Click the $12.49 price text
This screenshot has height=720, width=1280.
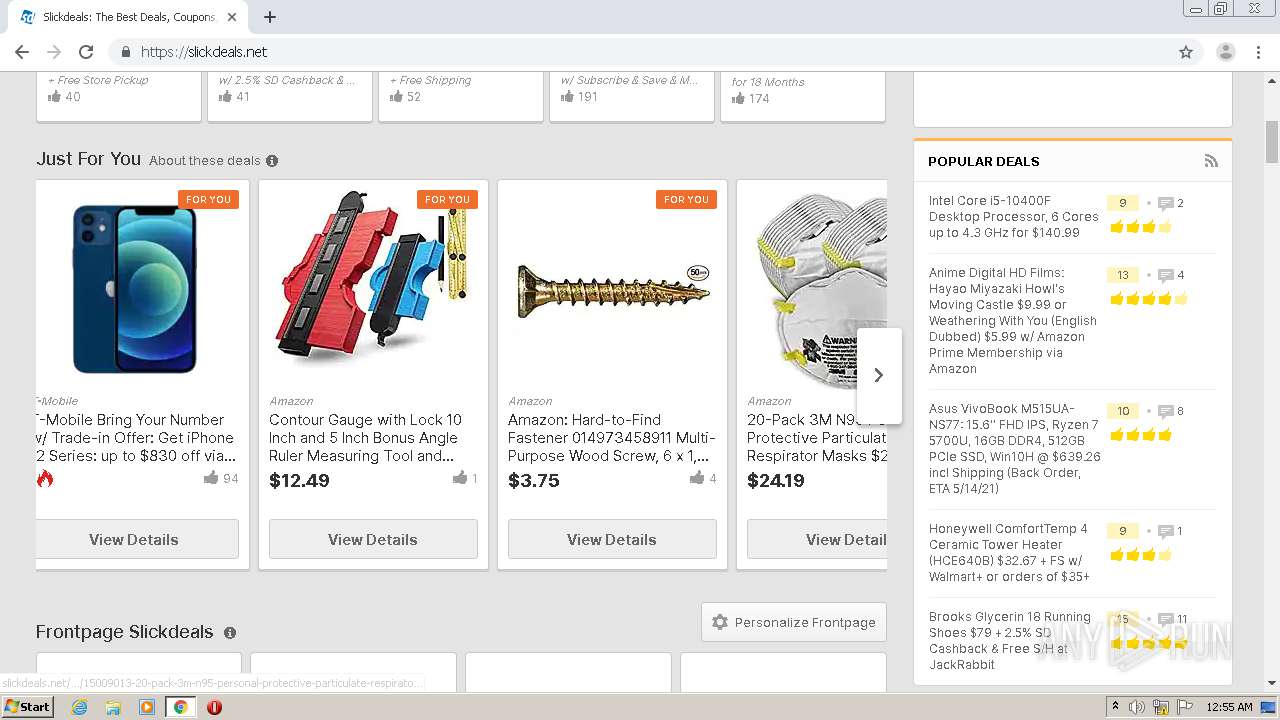coord(299,481)
